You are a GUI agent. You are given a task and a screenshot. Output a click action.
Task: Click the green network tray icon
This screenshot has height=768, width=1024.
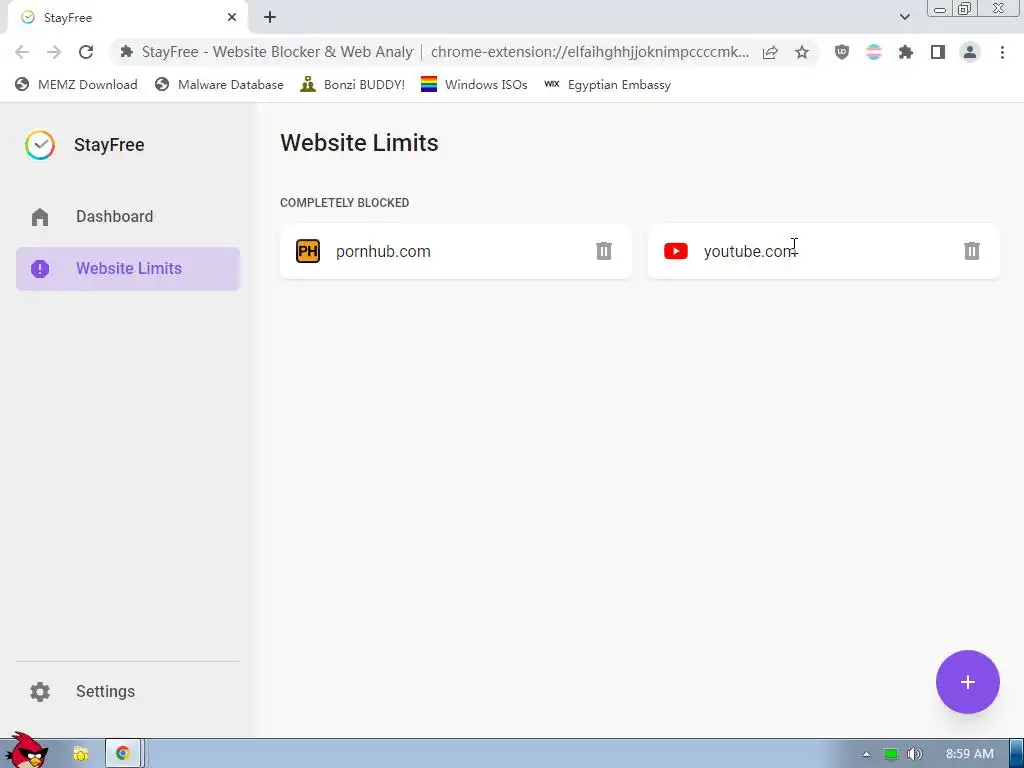[891, 754]
